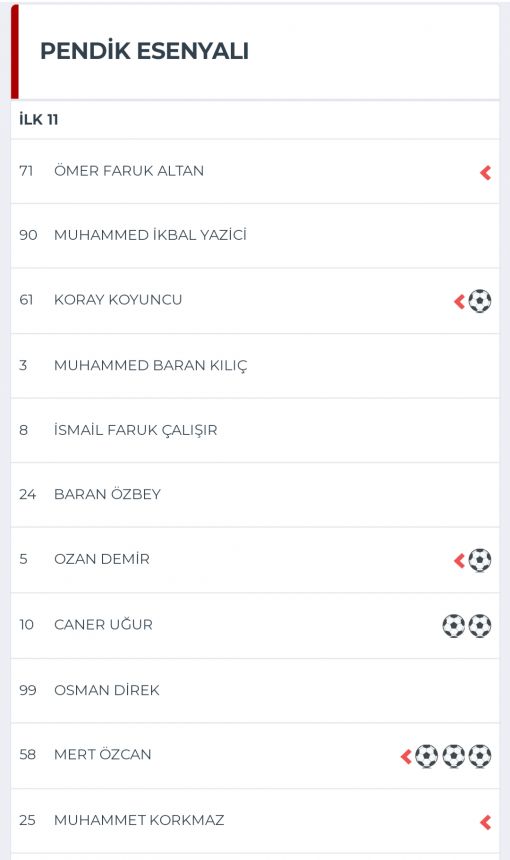
Task: Click jersey number 71 in the lineup
Action: pyautogui.click(x=26, y=171)
